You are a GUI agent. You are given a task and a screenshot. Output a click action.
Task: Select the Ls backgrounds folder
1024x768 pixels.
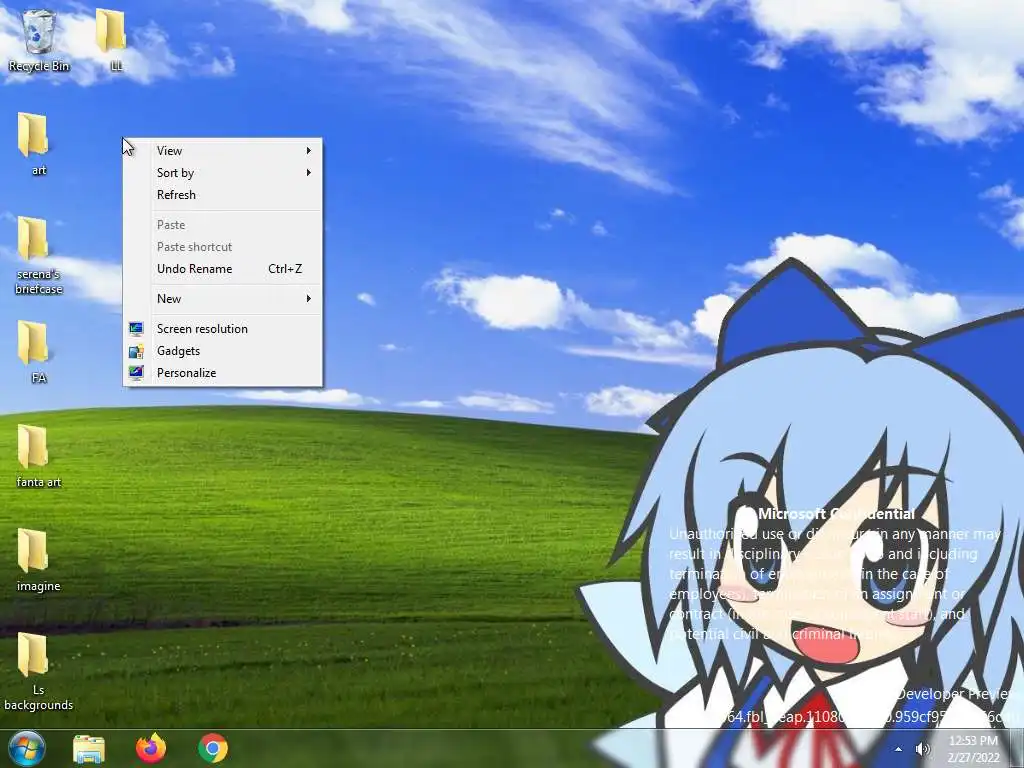[38, 672]
